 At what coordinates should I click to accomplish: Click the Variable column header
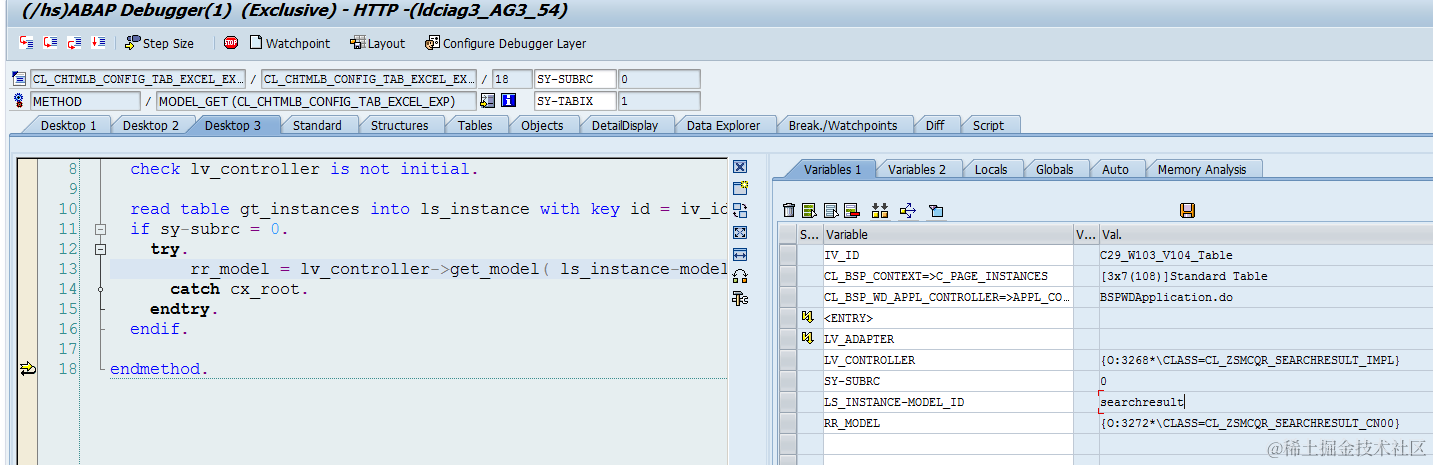pyautogui.click(x=947, y=234)
